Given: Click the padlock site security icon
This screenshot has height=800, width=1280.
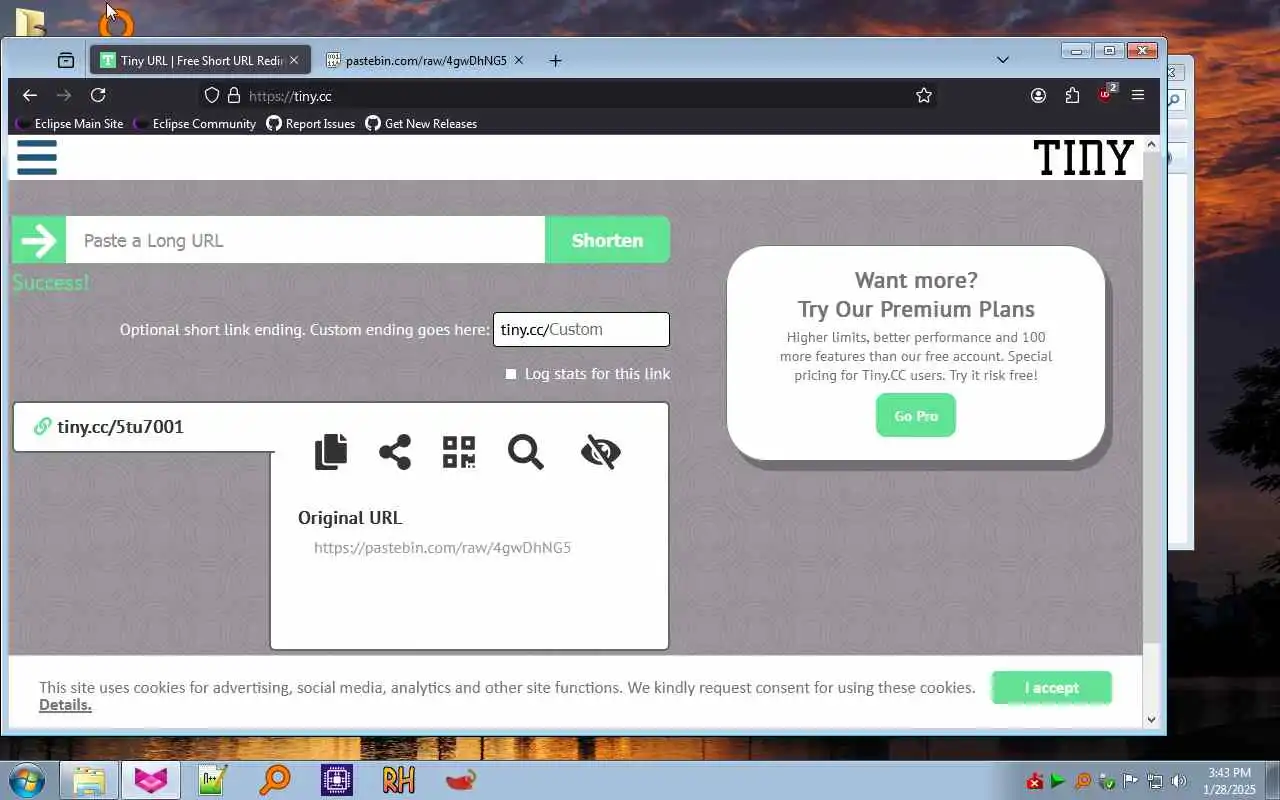Looking at the screenshot, I should point(234,95).
